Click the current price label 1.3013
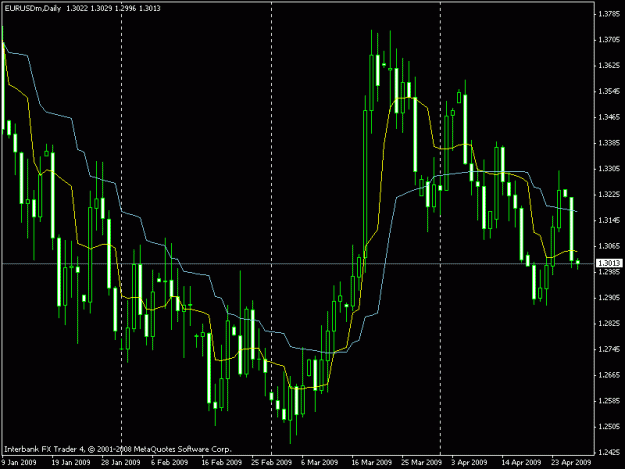This screenshot has width=625, height=469. [609, 263]
